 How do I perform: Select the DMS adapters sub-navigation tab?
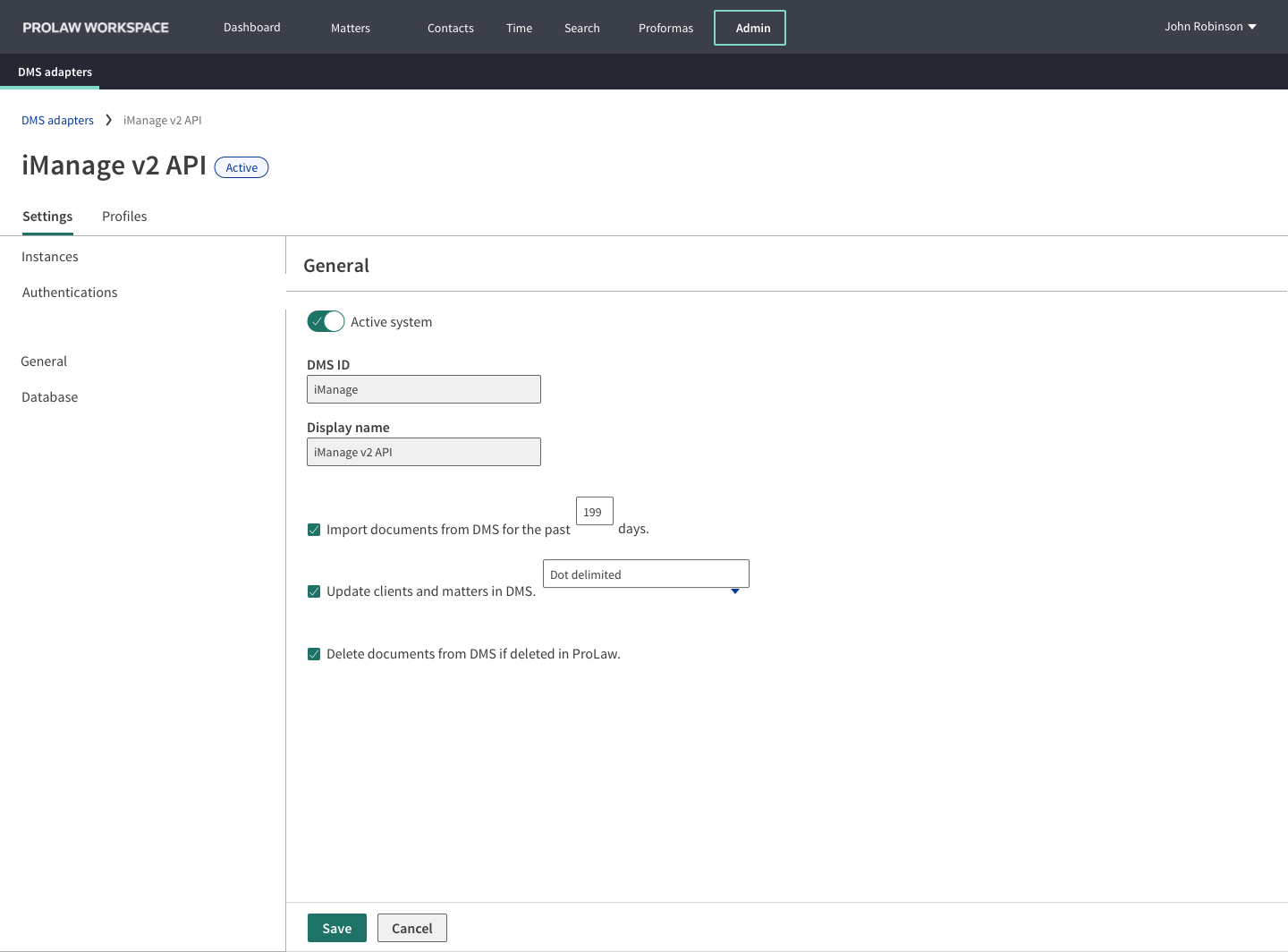[x=55, y=72]
